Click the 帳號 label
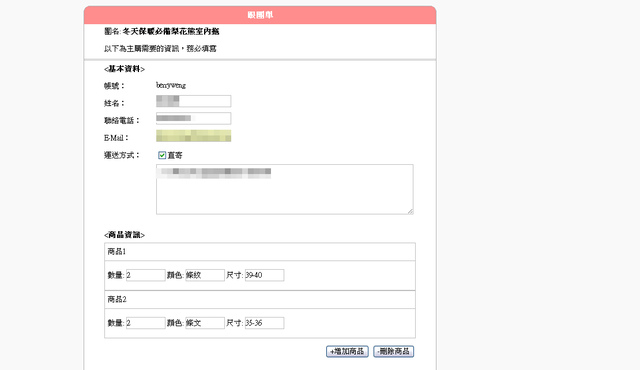This screenshot has width=640, height=370. pos(114,86)
